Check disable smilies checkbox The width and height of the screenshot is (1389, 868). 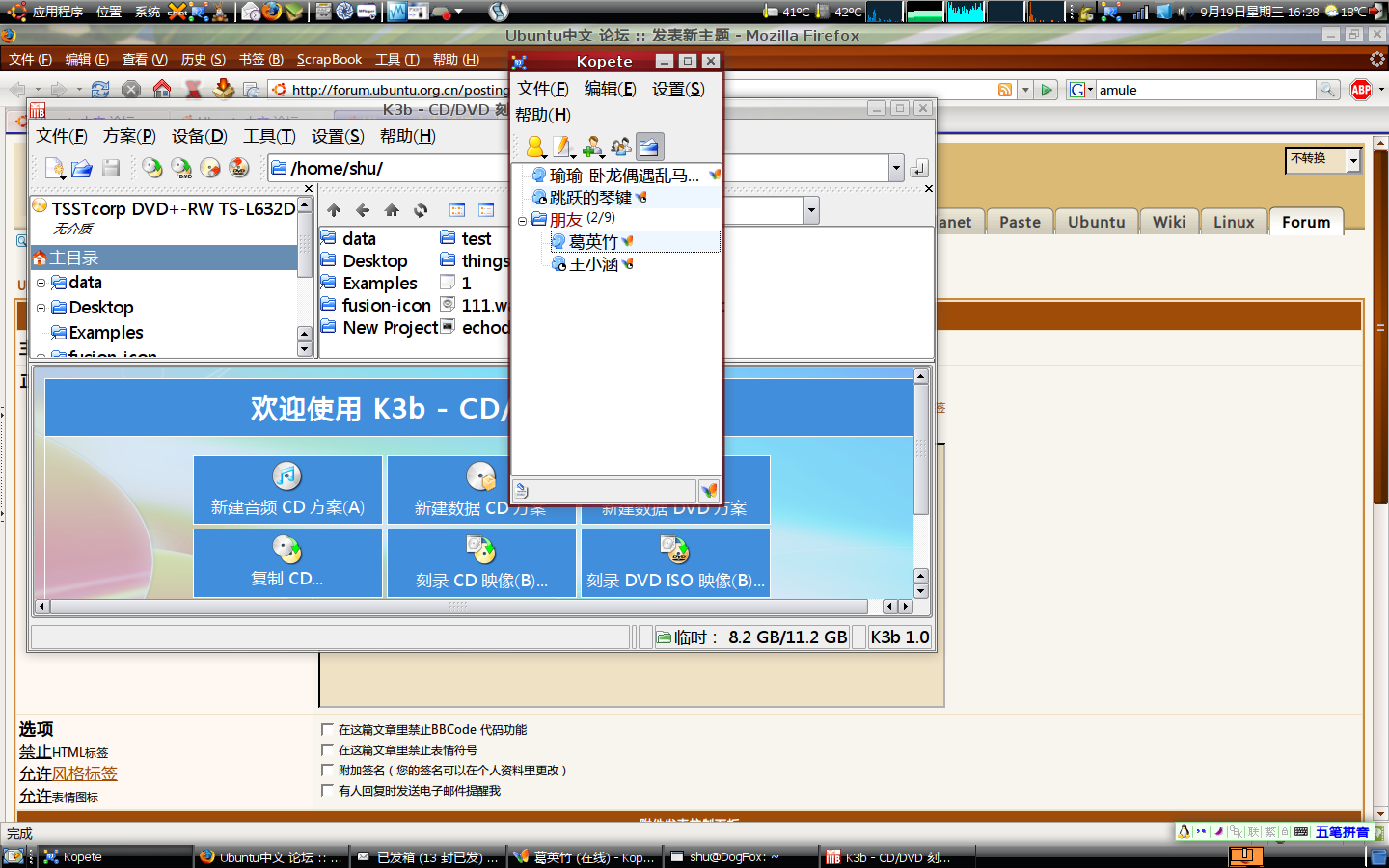(x=327, y=750)
